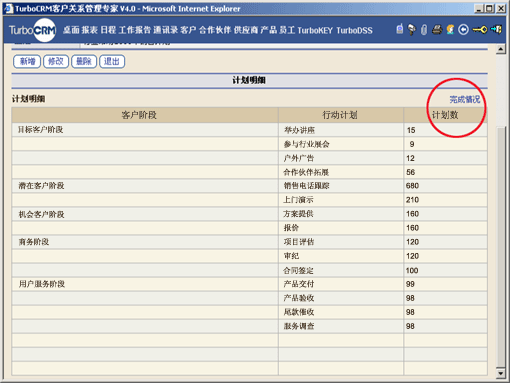Open the 完成情况 link

[x=465, y=99]
